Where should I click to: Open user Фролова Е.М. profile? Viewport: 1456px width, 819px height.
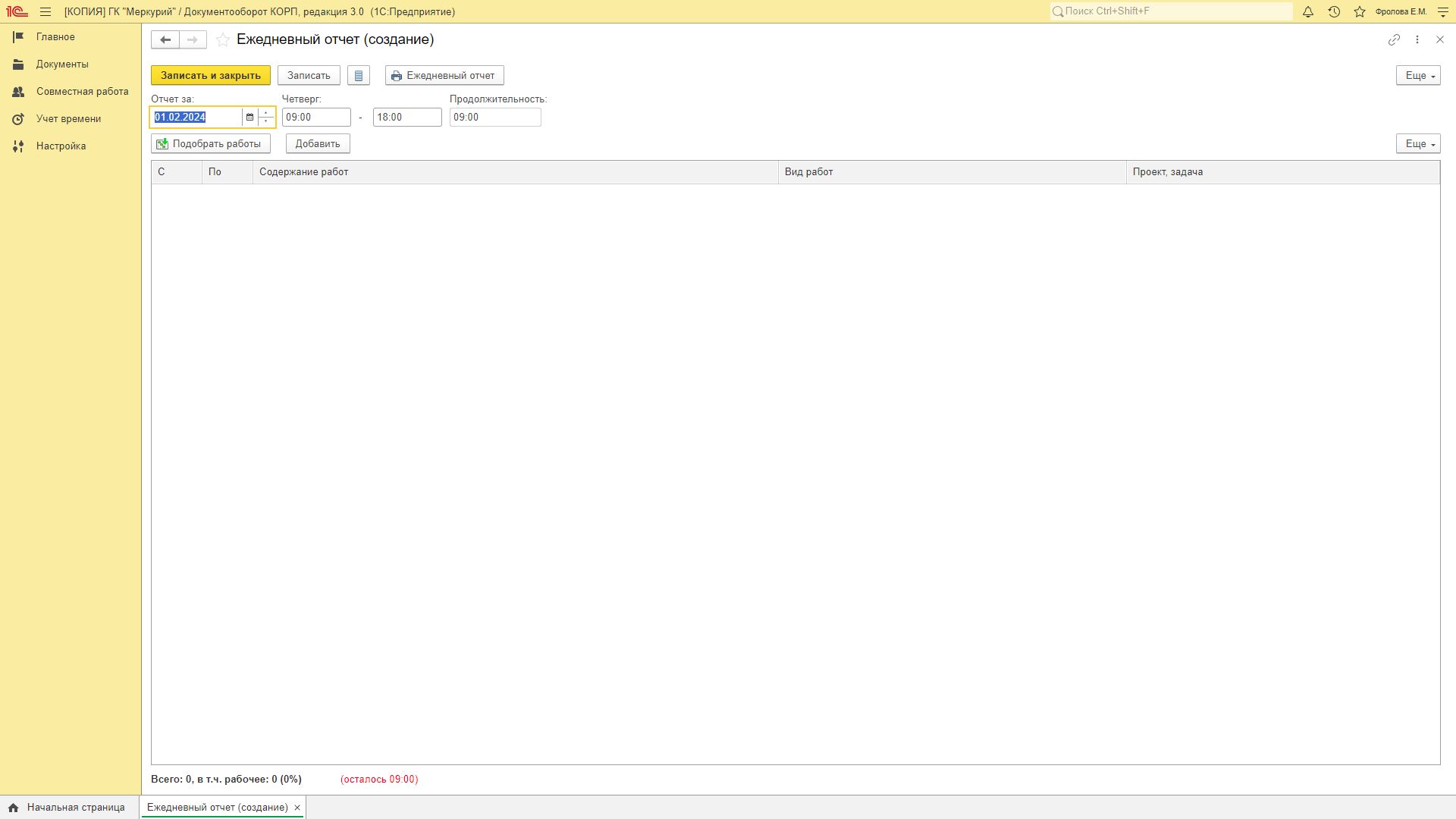[1401, 12]
